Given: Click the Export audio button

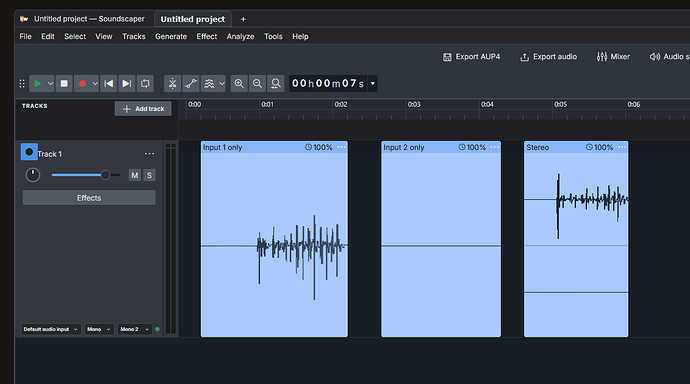Looking at the screenshot, I should tap(548, 57).
